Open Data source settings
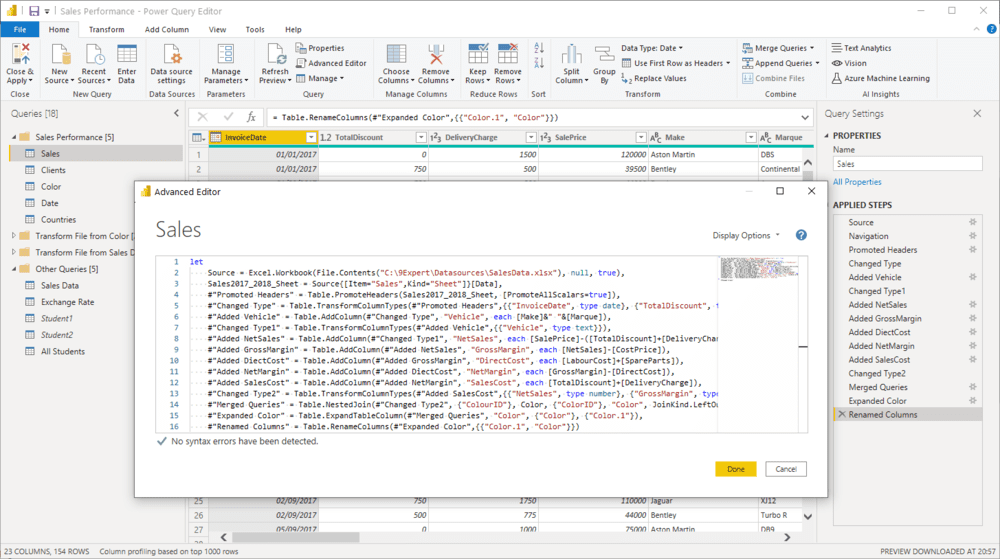 coord(172,64)
